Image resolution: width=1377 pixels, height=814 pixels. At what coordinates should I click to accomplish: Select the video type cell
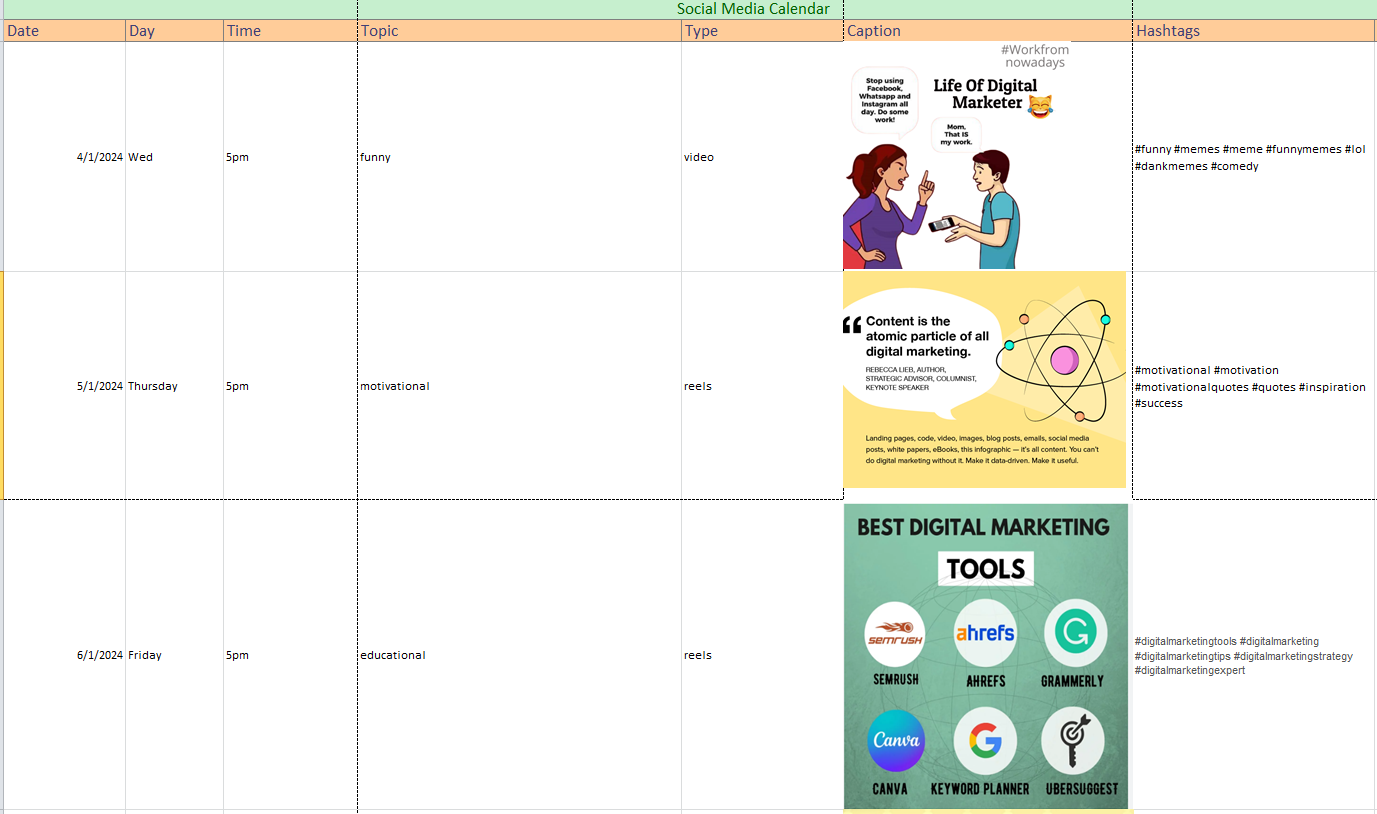coord(763,157)
